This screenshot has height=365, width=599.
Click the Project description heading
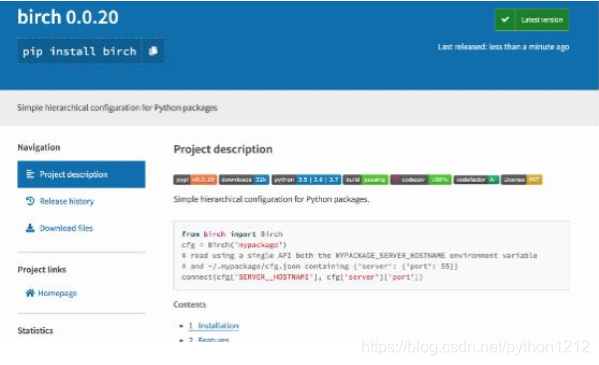point(223,149)
